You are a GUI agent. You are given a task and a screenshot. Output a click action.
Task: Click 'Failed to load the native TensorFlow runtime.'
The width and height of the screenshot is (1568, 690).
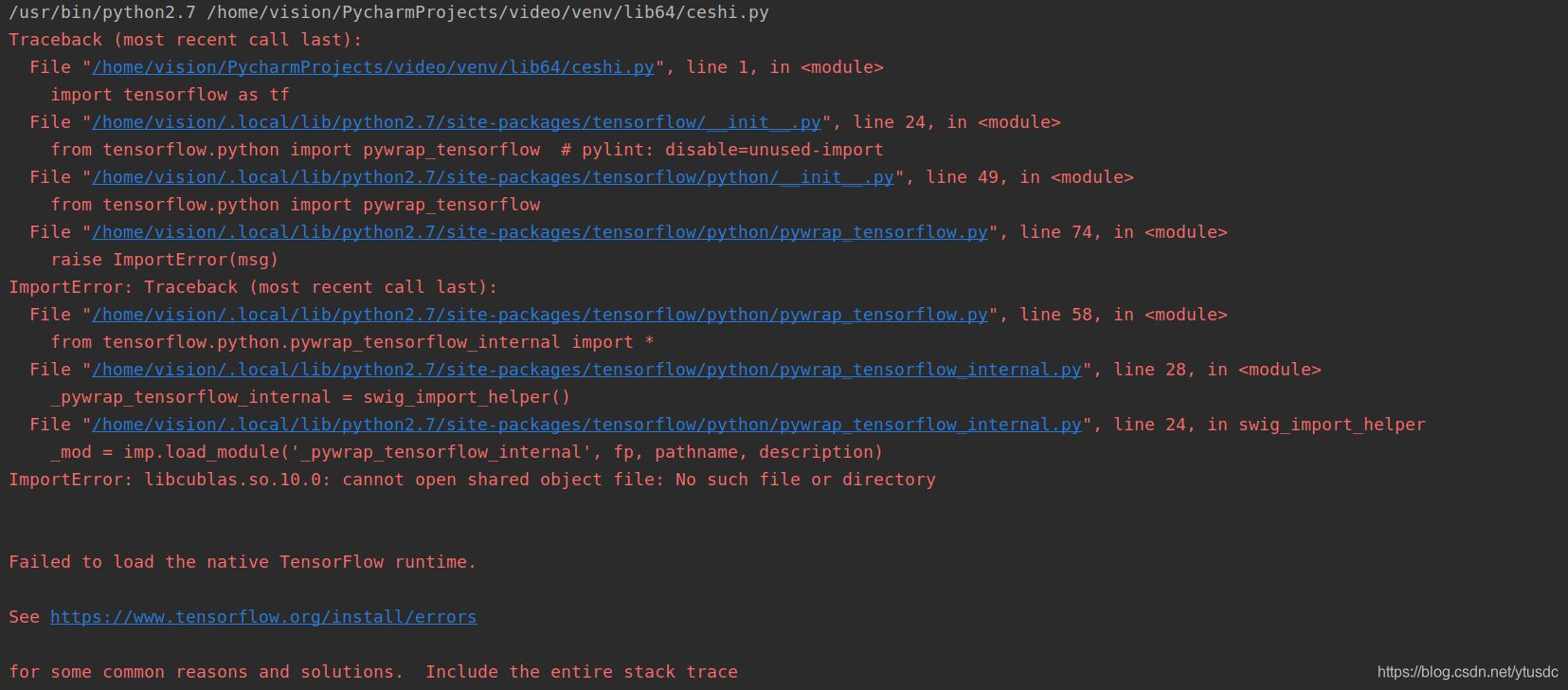(x=243, y=562)
